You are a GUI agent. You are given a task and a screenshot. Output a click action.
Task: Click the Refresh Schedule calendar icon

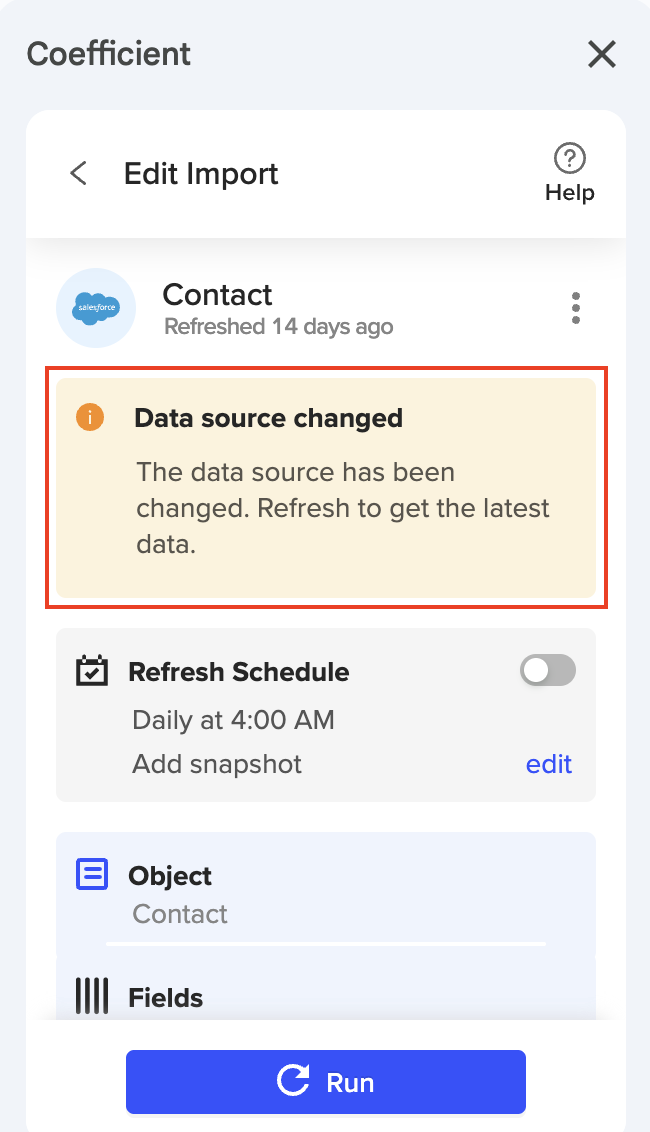click(93, 671)
